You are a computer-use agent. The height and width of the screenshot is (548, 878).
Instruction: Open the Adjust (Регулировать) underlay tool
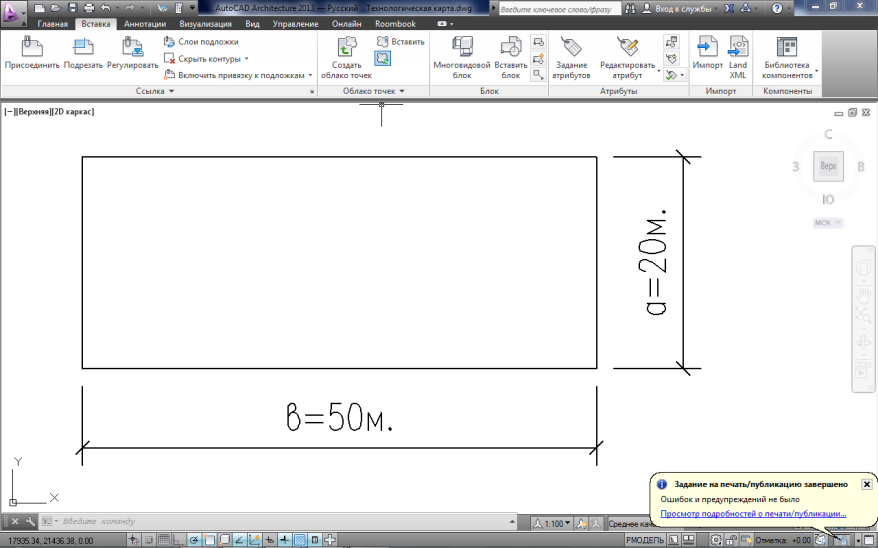[x=133, y=54]
